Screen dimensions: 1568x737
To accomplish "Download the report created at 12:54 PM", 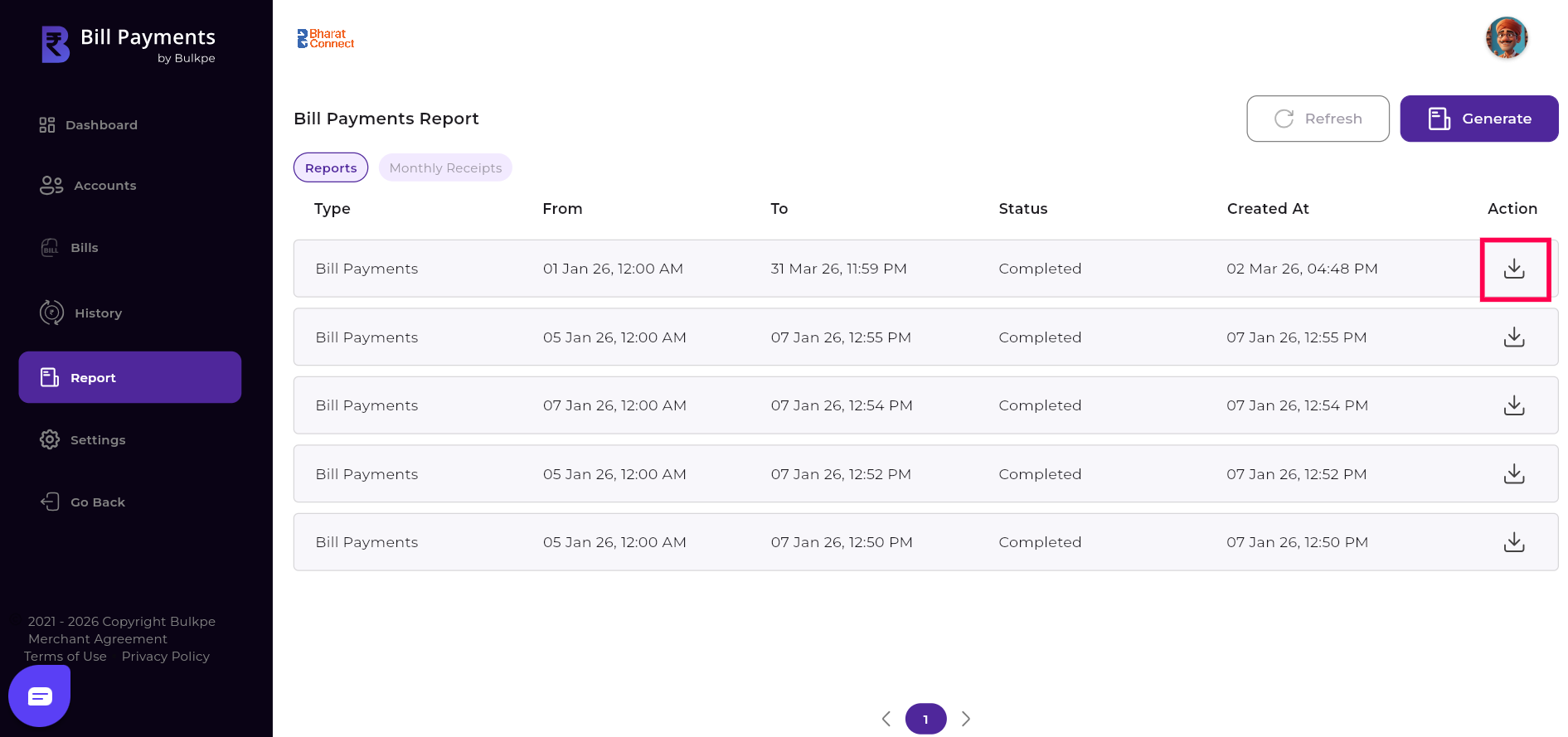I will [x=1513, y=405].
